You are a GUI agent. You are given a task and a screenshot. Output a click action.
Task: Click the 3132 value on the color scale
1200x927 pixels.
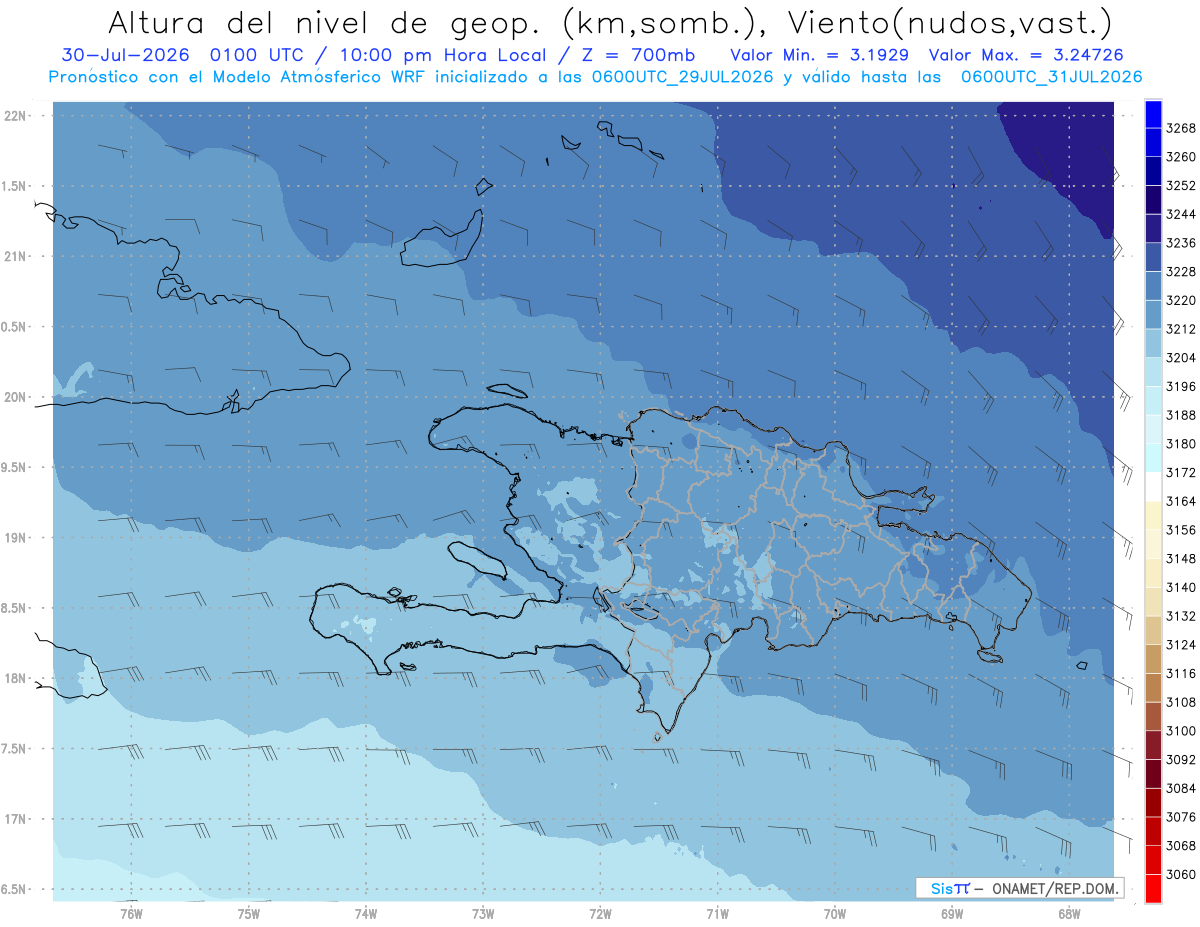[1181, 616]
